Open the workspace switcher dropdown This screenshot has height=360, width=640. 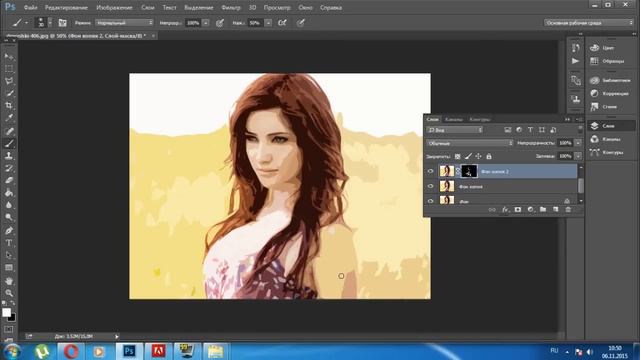tap(589, 23)
